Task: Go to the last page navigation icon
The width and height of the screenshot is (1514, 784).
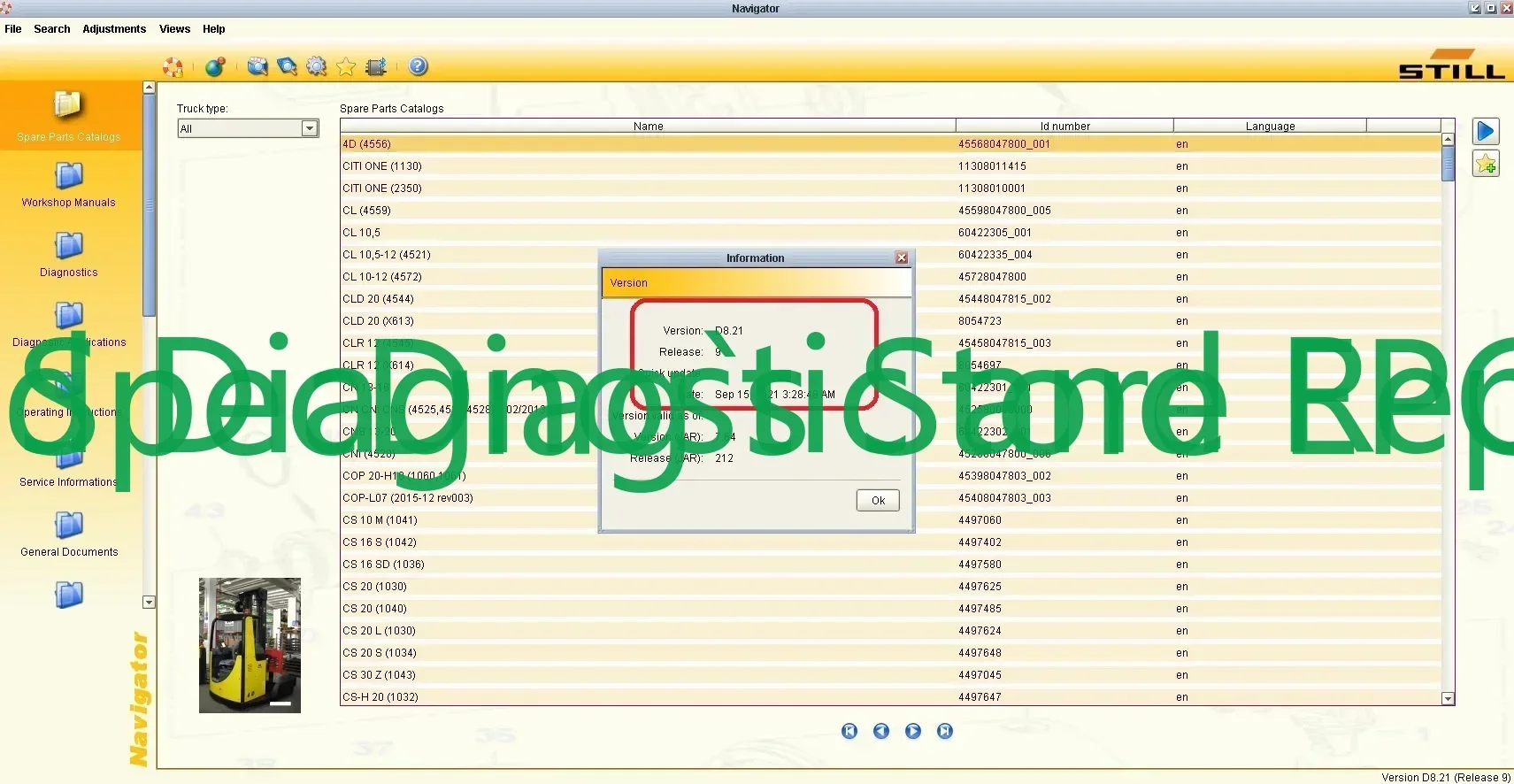Action: (x=945, y=731)
